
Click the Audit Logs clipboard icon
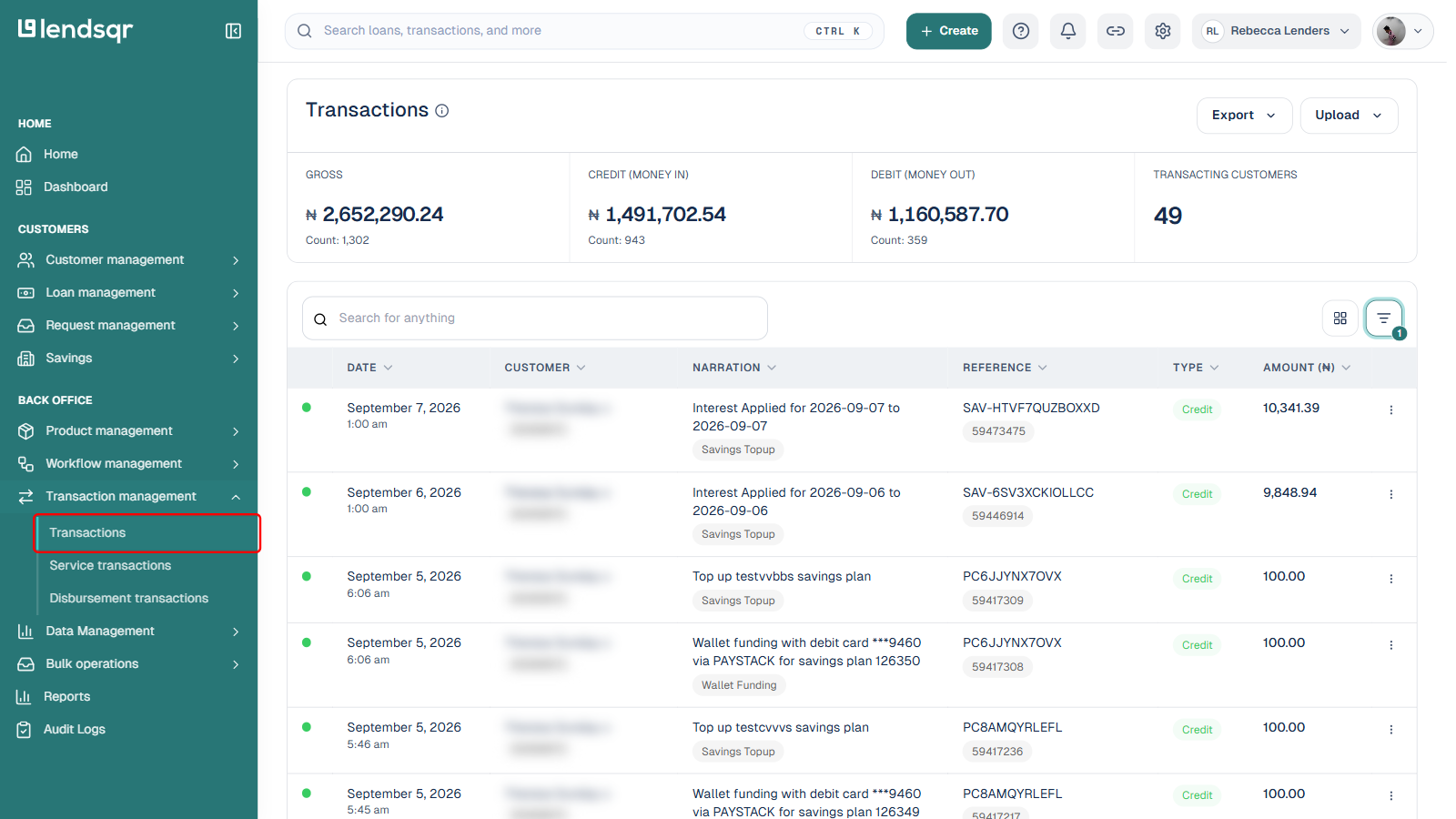coord(25,730)
